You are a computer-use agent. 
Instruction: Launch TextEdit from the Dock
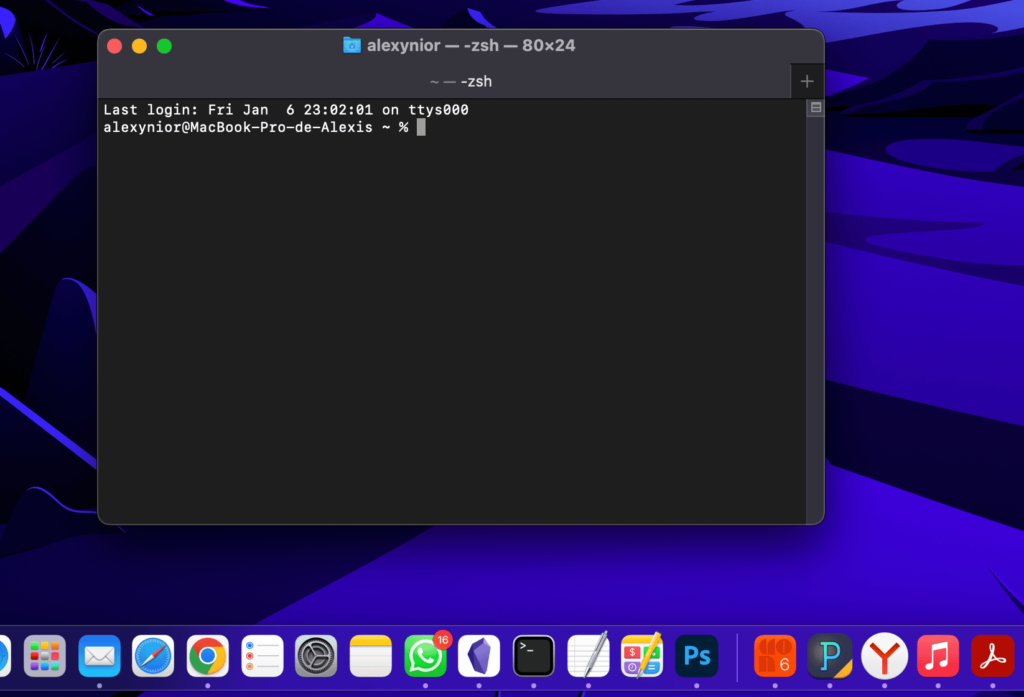point(588,657)
